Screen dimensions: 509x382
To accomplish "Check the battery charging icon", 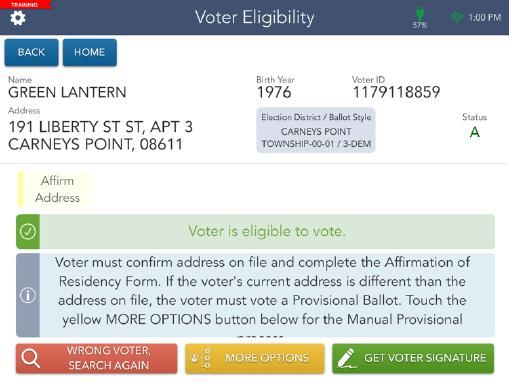I will point(419,14).
